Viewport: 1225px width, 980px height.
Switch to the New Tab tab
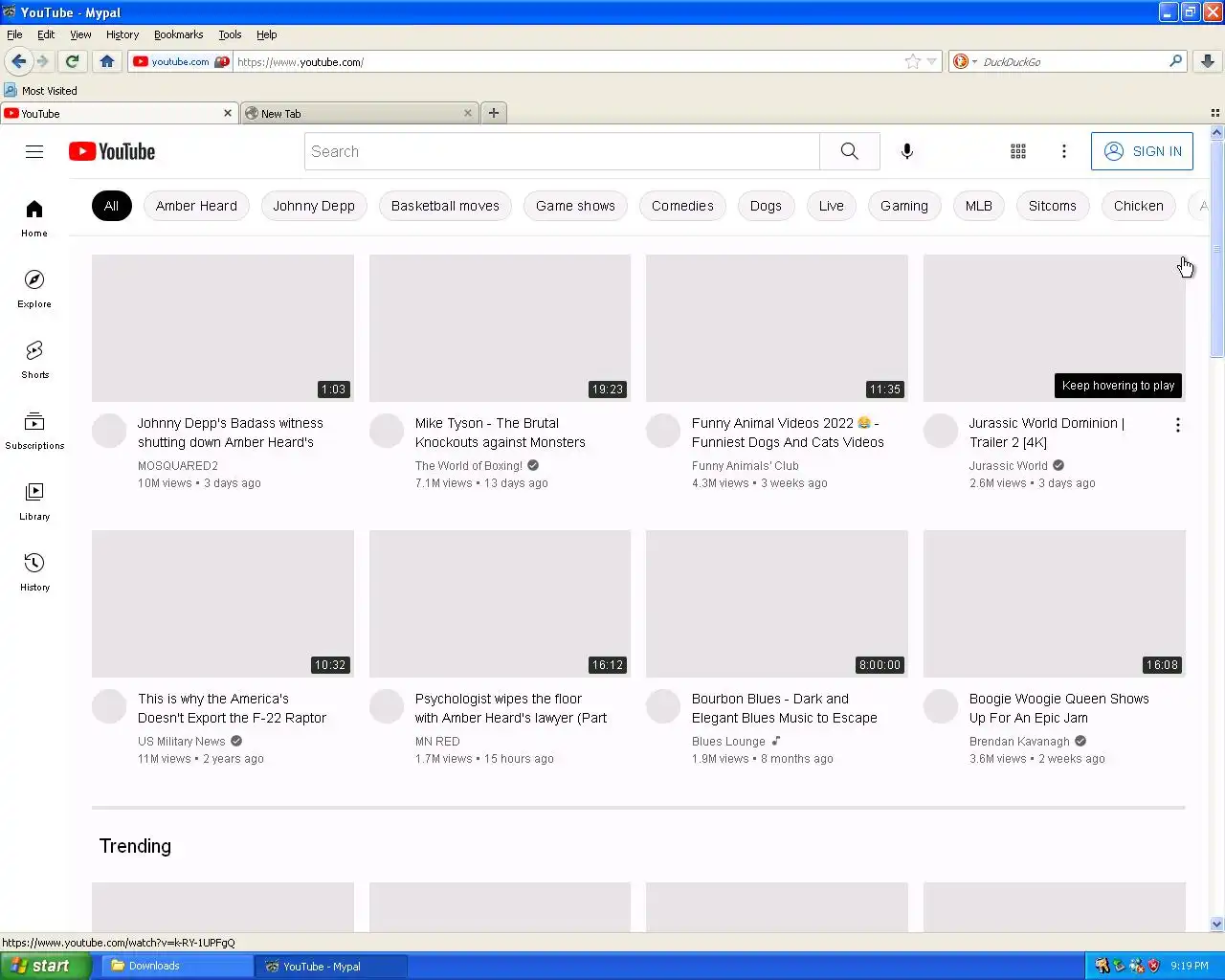point(359,113)
